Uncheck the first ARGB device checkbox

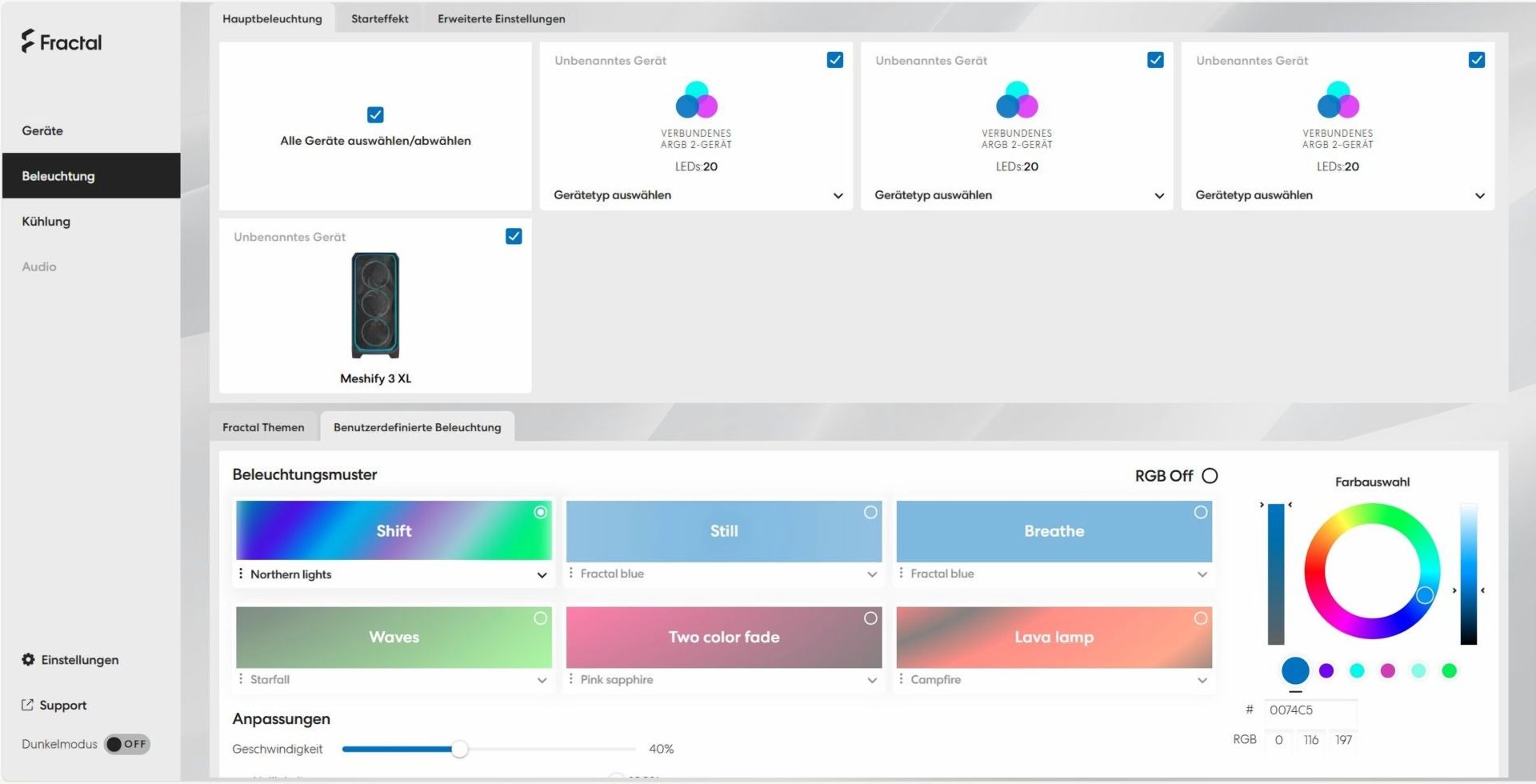[834, 60]
